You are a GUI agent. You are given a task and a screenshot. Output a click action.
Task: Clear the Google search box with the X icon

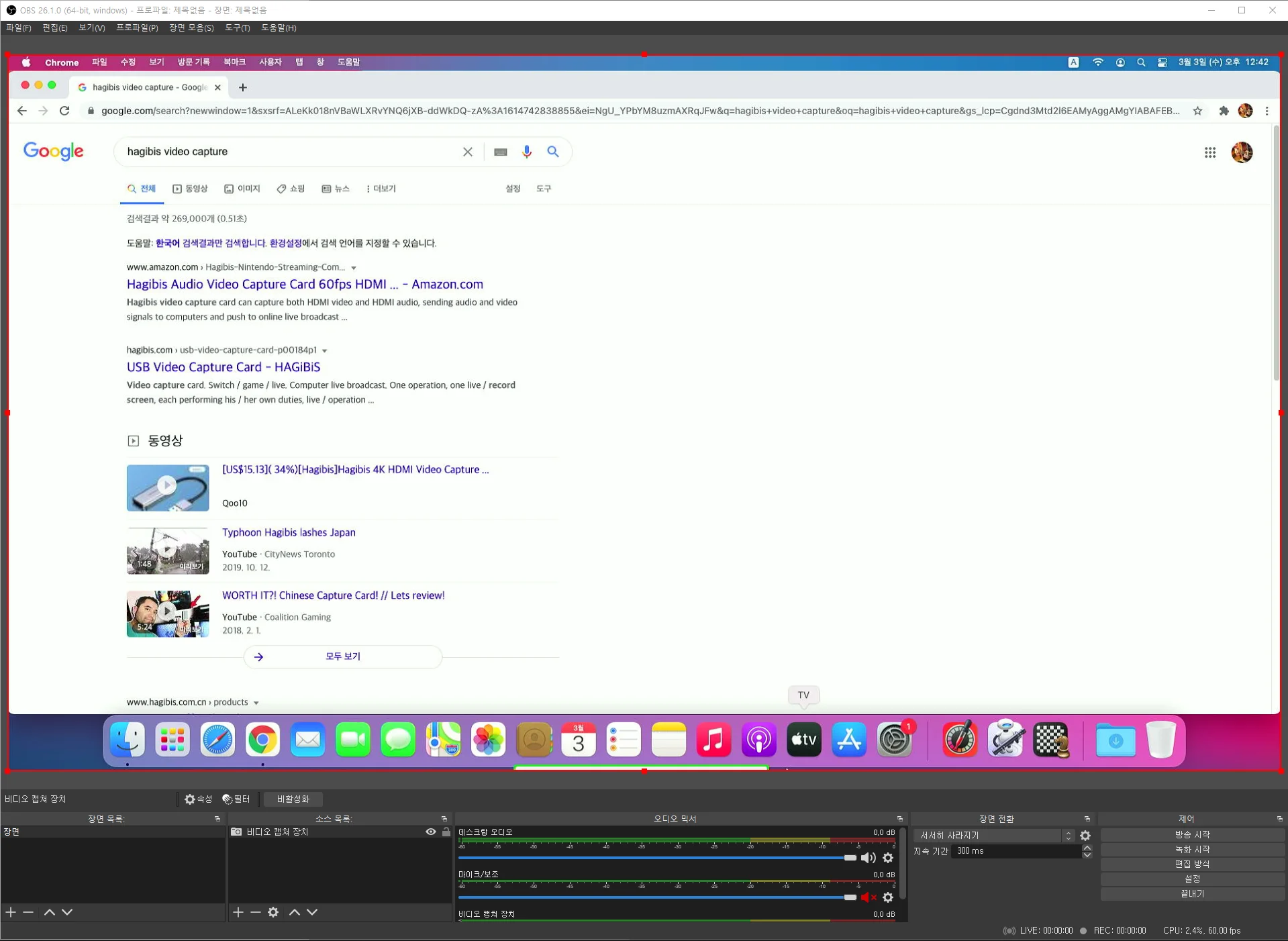468,152
